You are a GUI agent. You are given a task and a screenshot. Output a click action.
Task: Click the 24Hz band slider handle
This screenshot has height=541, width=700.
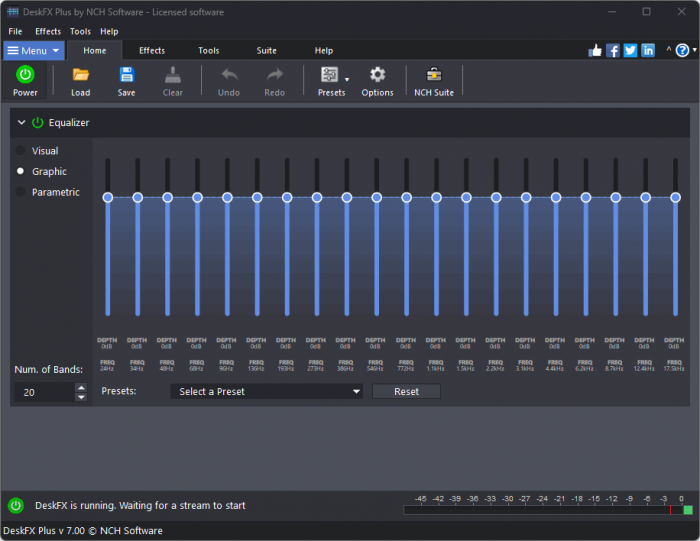[x=107, y=198]
